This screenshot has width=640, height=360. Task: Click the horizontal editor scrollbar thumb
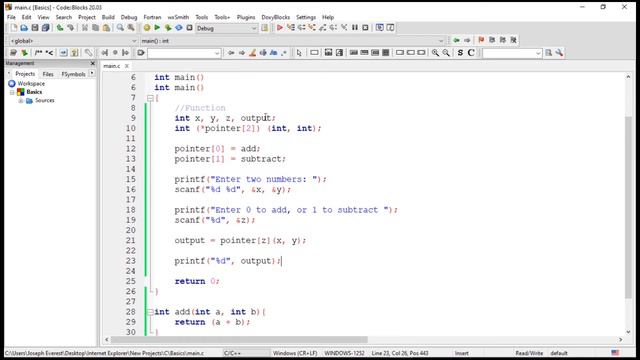tap(239, 340)
